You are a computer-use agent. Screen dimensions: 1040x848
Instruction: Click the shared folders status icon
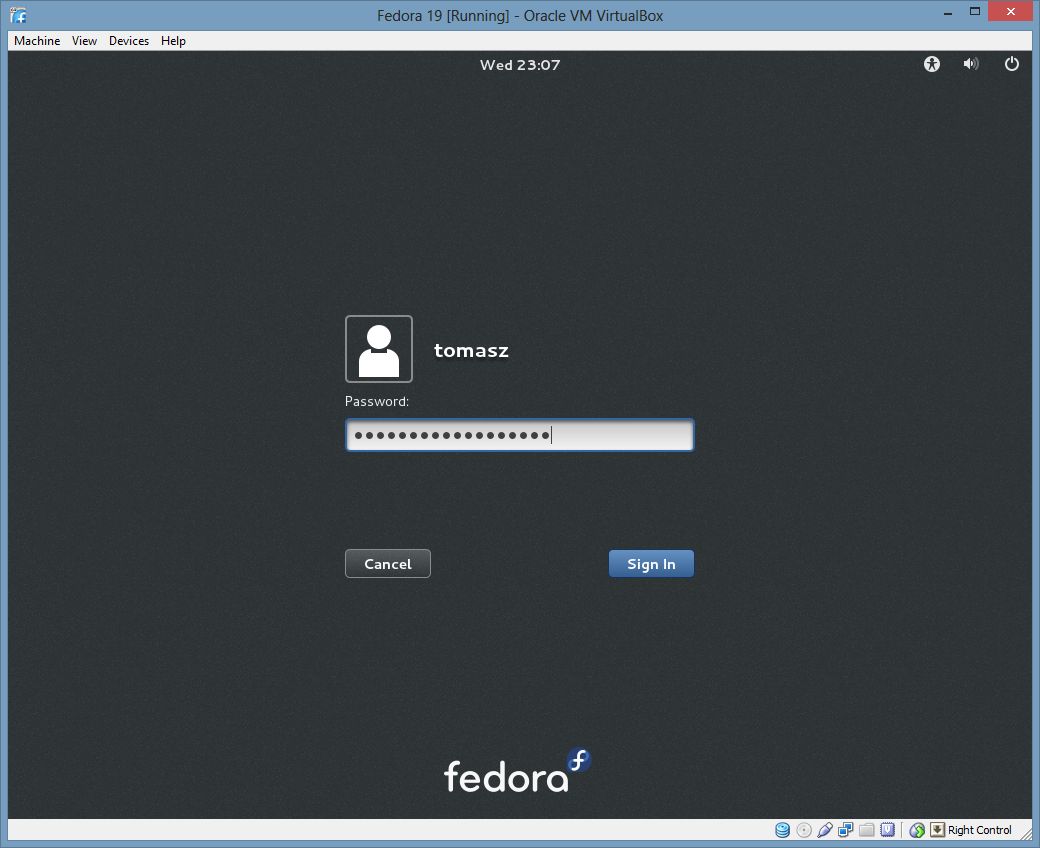[867, 830]
